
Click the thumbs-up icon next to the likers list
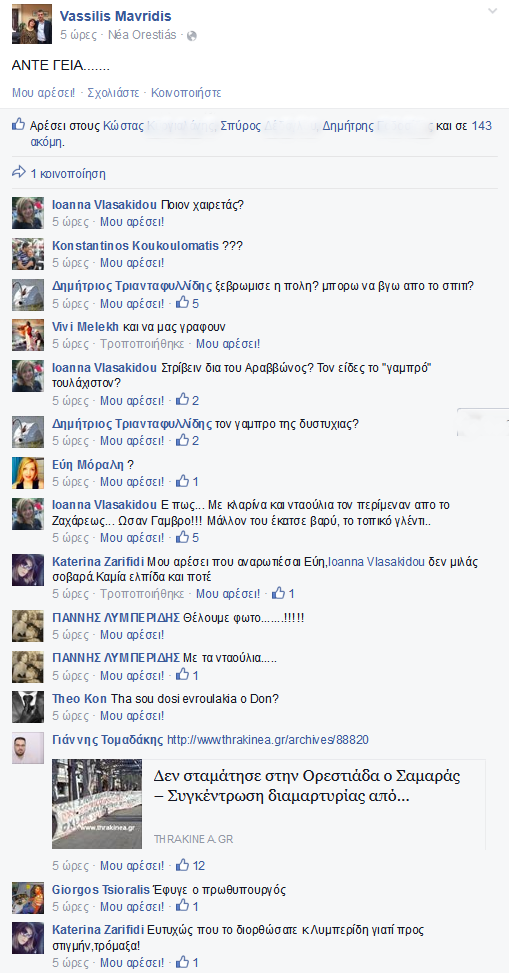pos(19,125)
